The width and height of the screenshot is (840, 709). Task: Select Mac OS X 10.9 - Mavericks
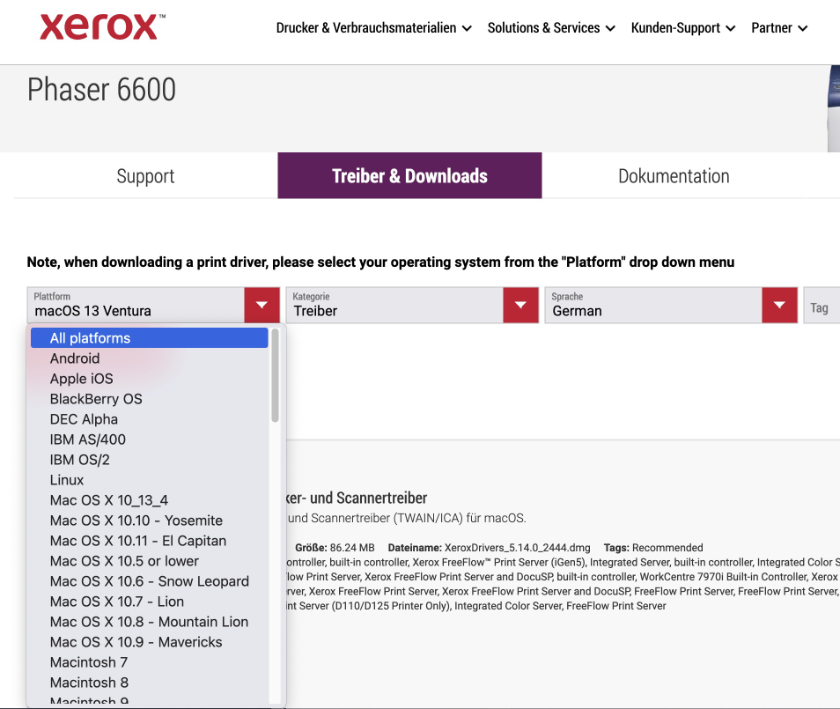(x=149, y=642)
